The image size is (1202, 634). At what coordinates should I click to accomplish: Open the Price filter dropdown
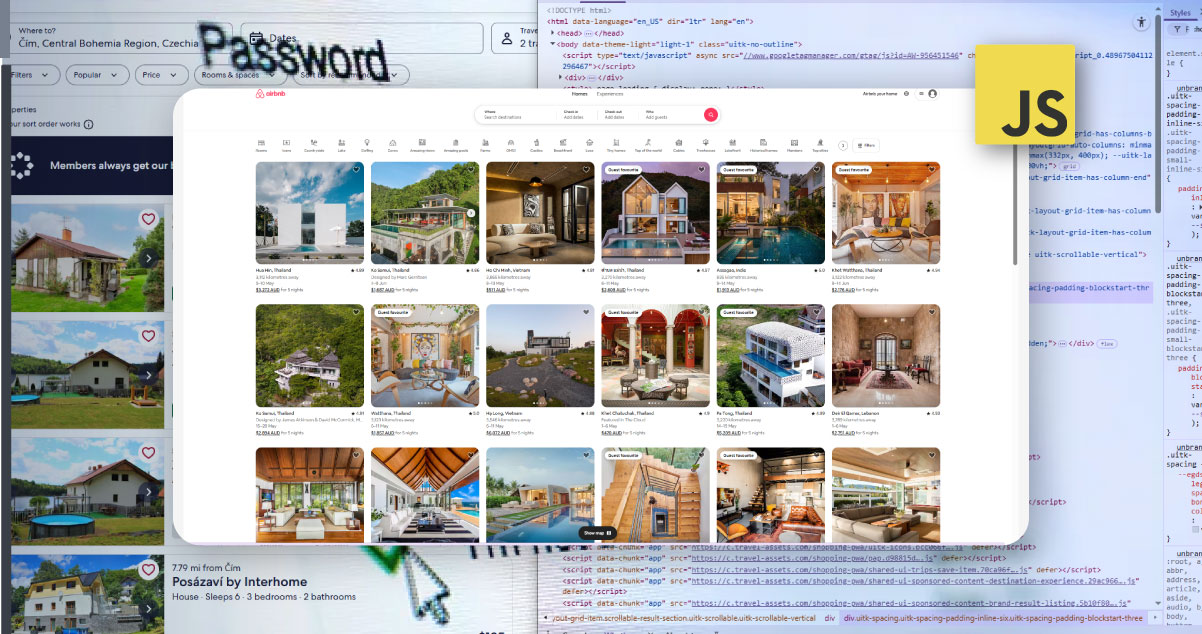(x=160, y=74)
